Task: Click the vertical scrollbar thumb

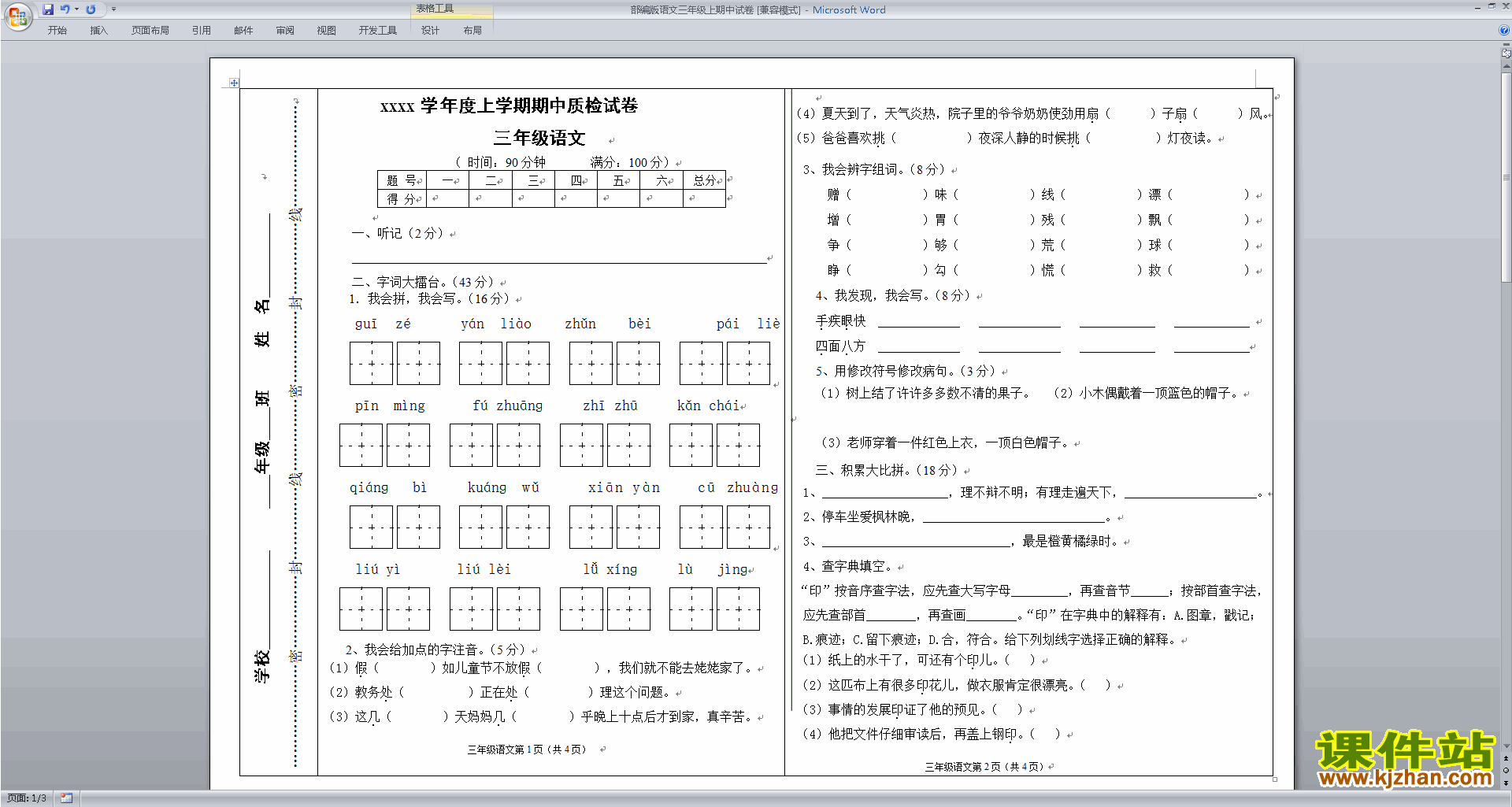Action: 1506,177
